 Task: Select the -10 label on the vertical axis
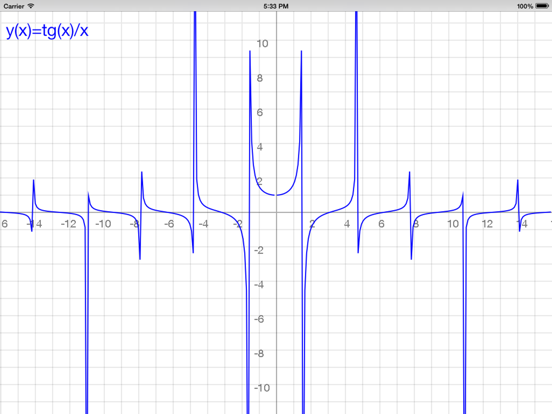(x=262, y=388)
